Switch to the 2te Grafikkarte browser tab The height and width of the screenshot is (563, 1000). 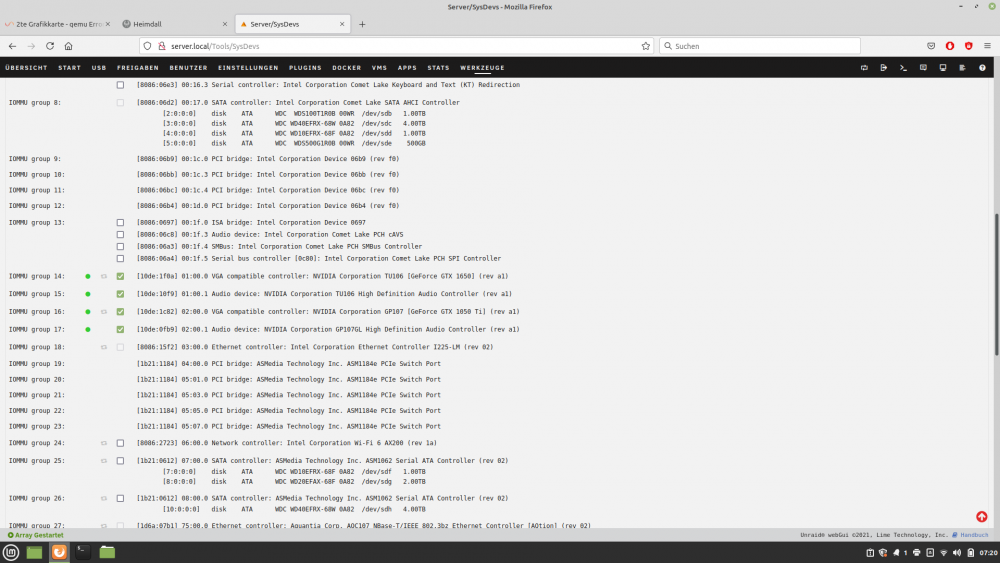pos(57,24)
